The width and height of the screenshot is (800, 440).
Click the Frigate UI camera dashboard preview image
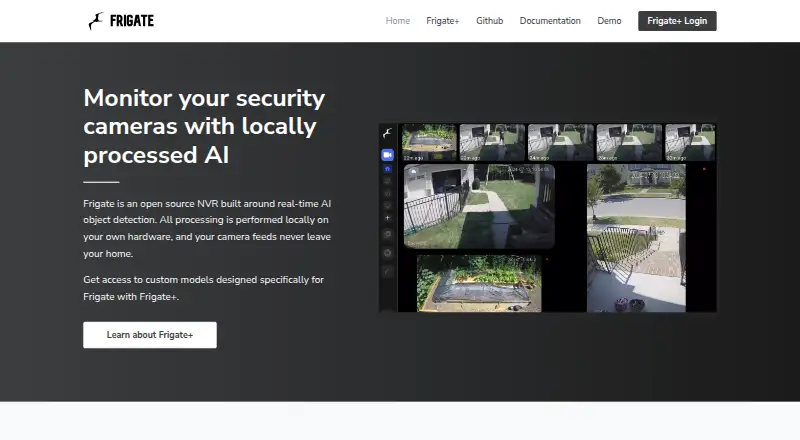pyautogui.click(x=547, y=217)
